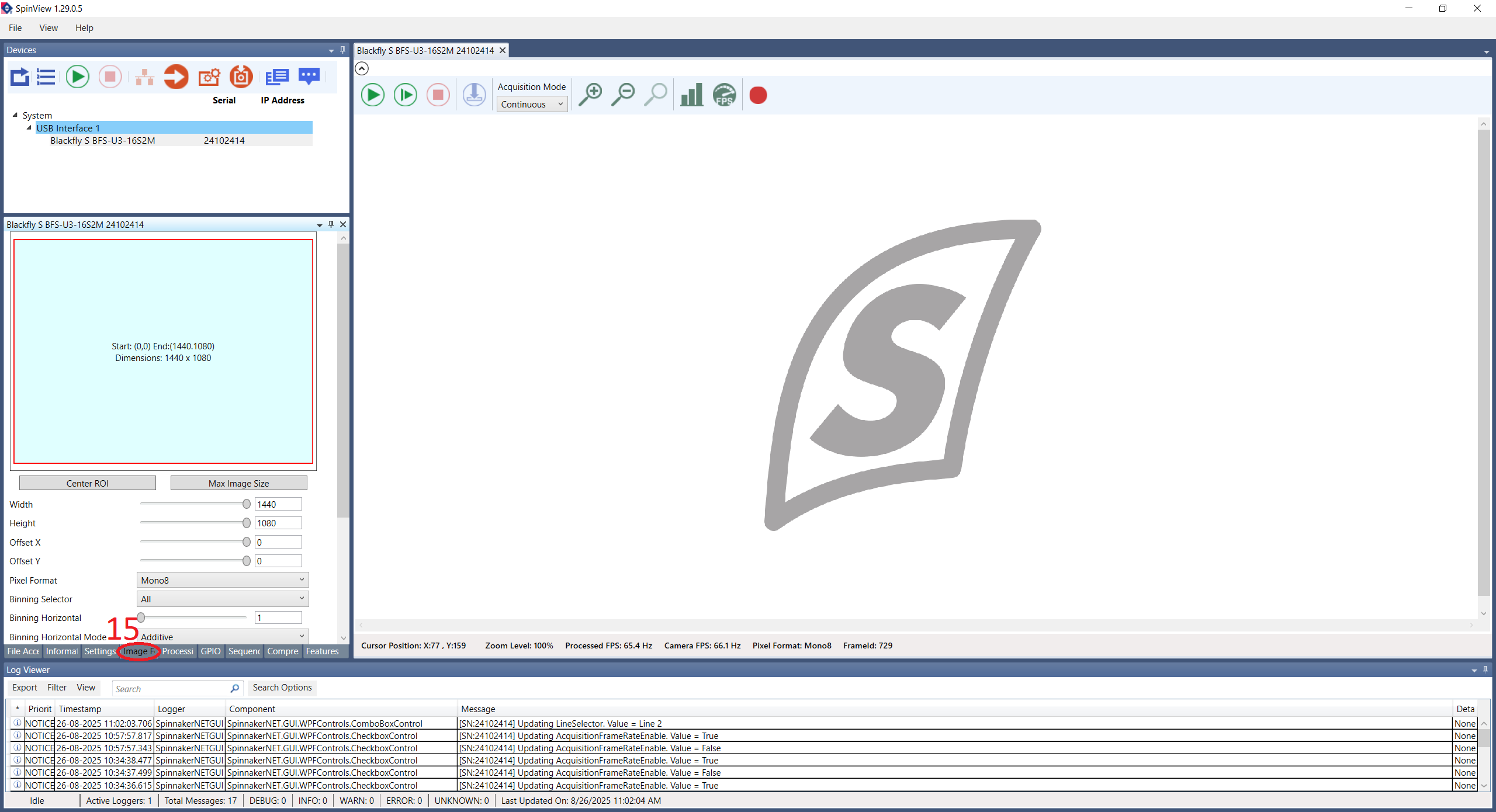
Task: Click the blue speech bubble icon
Action: (309, 77)
